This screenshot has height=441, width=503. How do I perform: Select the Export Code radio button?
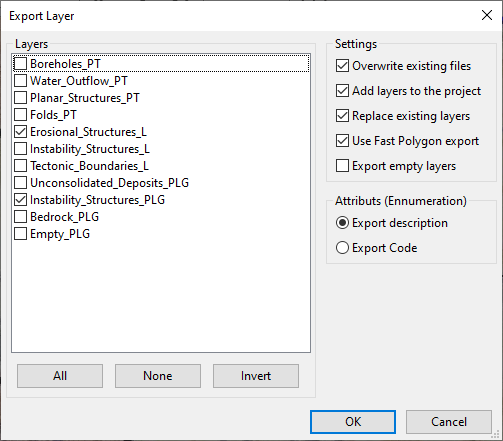point(342,248)
